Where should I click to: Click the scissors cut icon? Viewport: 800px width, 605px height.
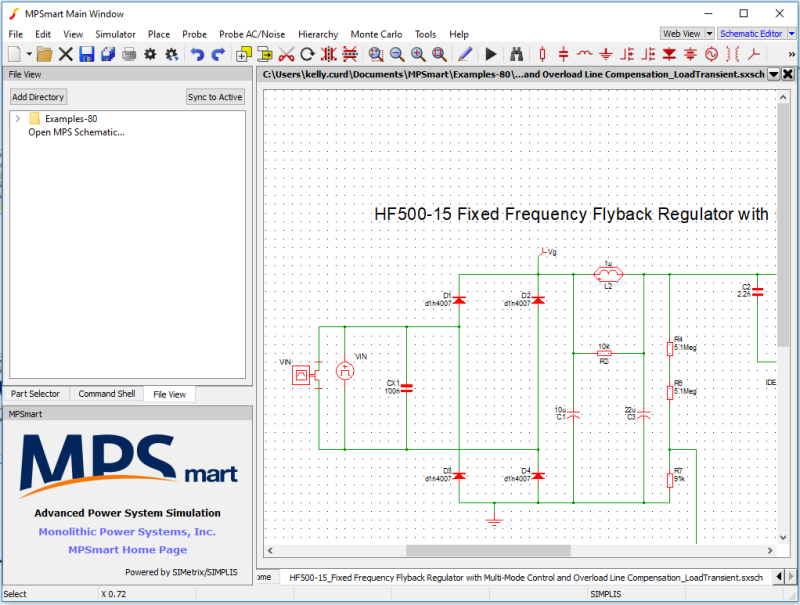[x=286, y=54]
